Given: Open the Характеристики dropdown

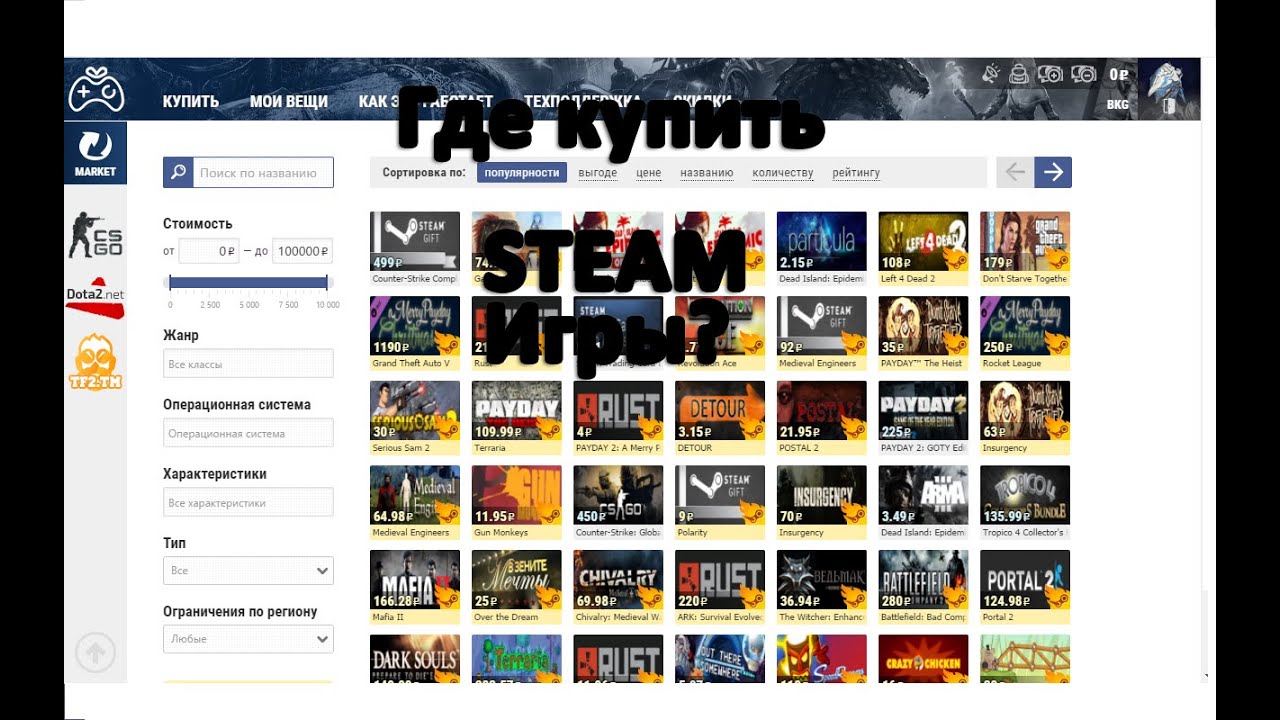Looking at the screenshot, I should (x=248, y=502).
